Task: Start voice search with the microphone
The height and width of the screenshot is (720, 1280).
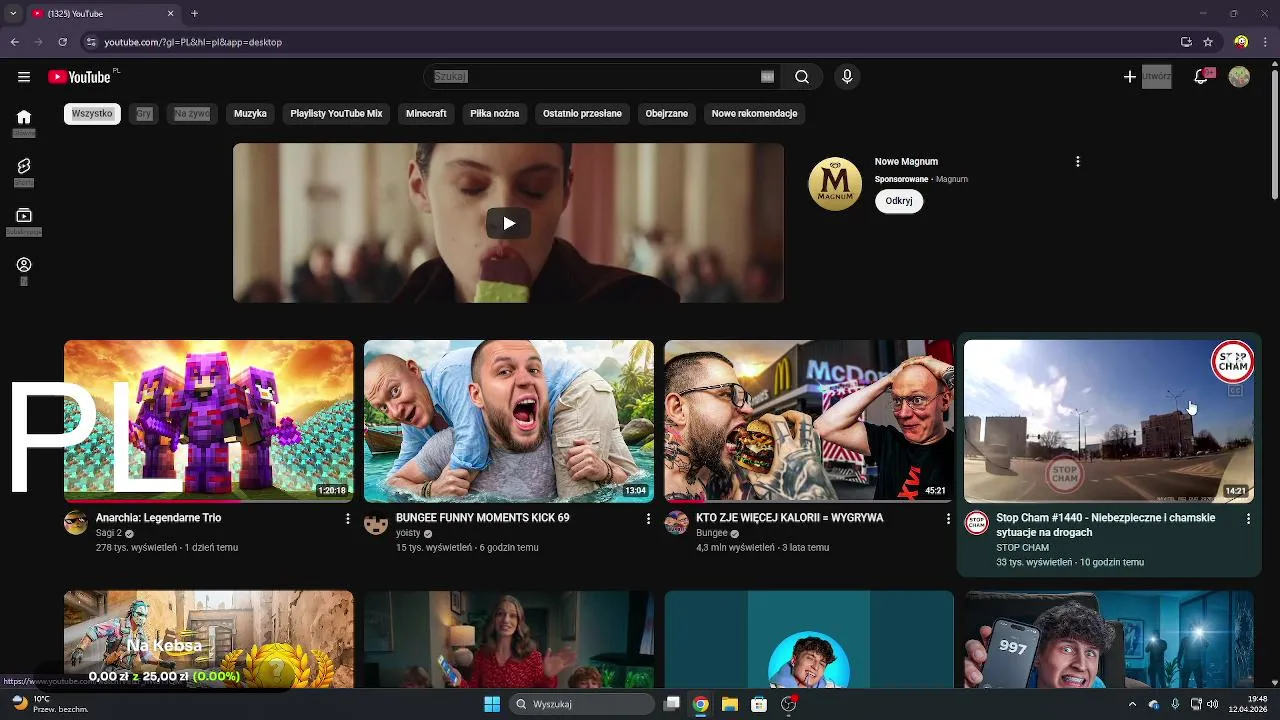Action: click(x=847, y=77)
